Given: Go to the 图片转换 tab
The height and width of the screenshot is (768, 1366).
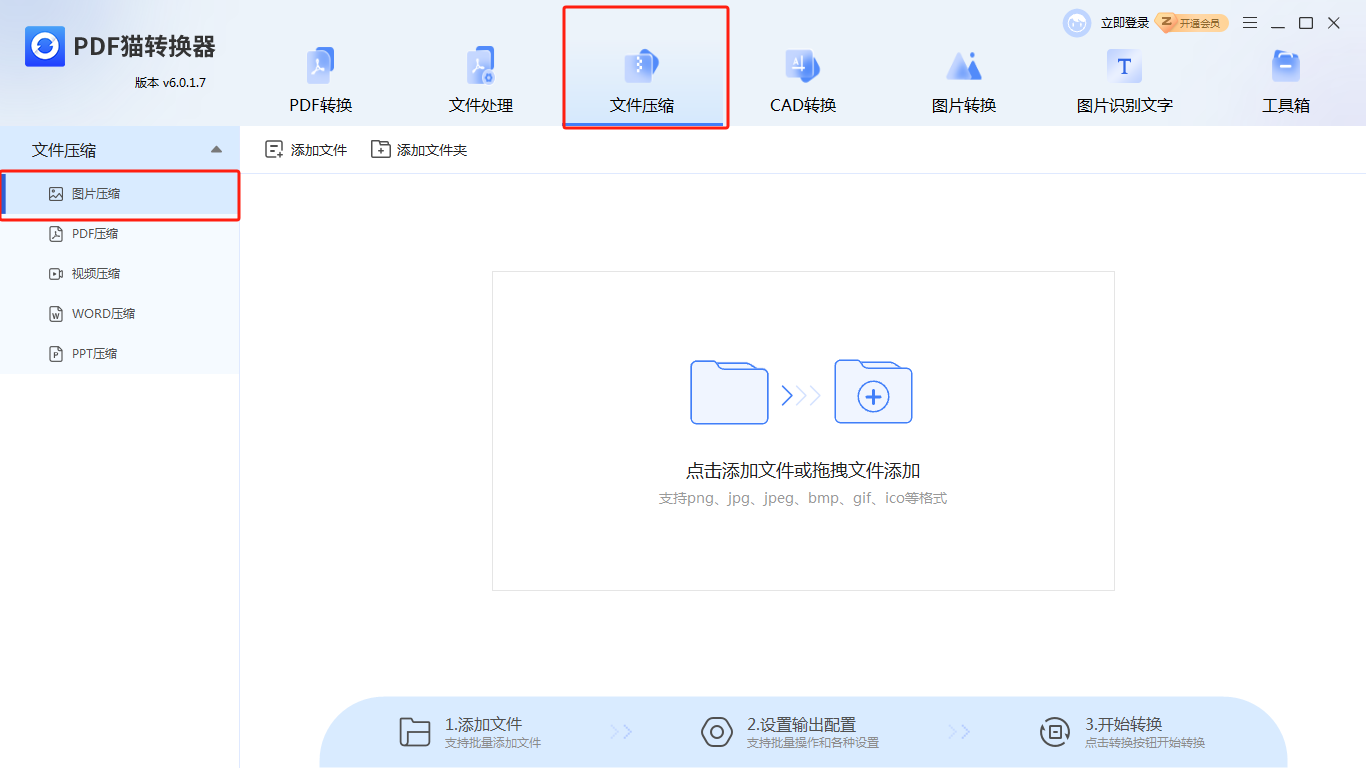Looking at the screenshot, I should pos(964,82).
